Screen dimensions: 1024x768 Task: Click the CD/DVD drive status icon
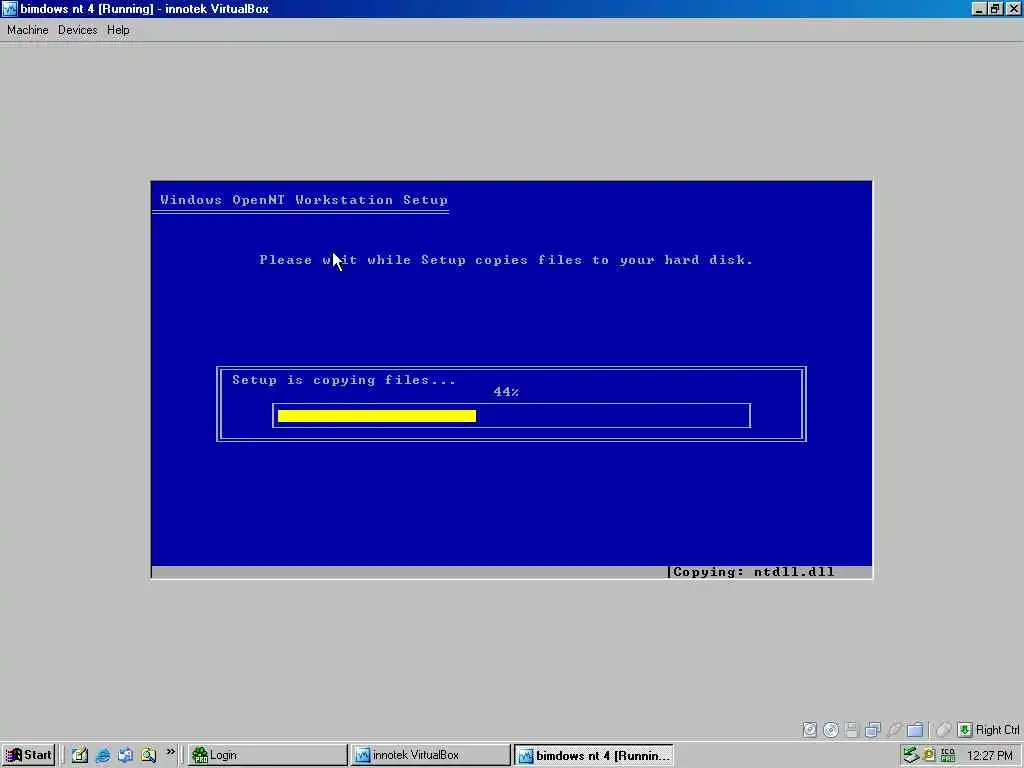pyautogui.click(x=831, y=729)
